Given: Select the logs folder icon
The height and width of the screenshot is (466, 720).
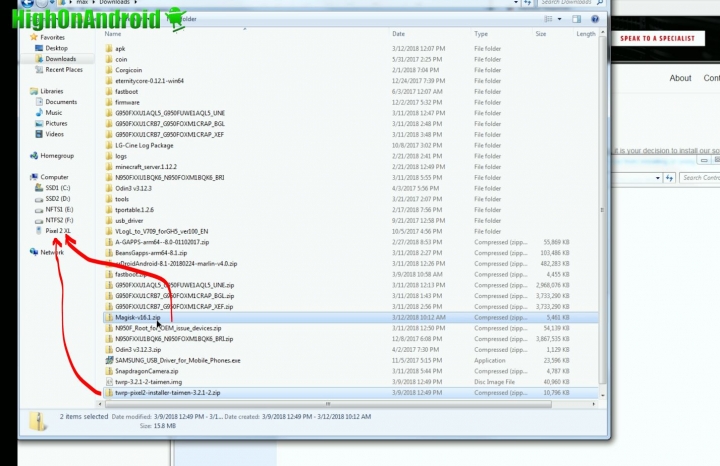Looking at the screenshot, I should (x=109, y=156).
